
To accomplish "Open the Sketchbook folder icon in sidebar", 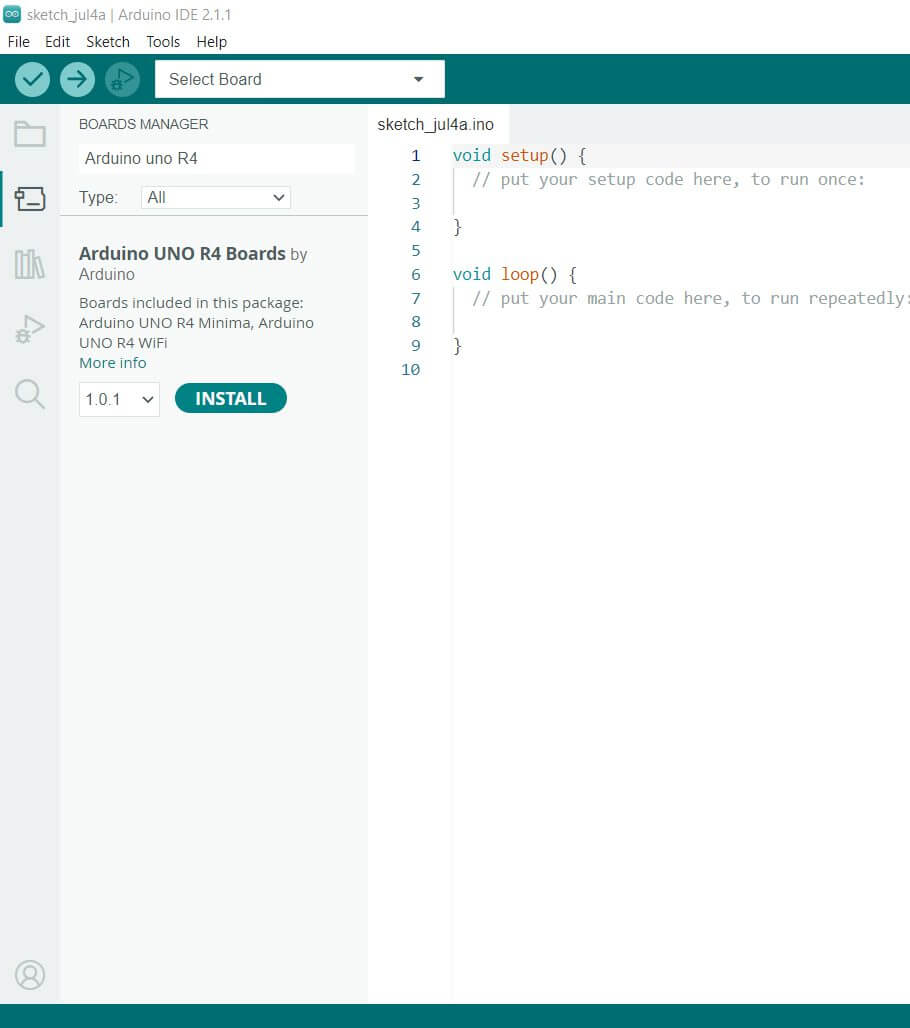I will tap(30, 134).
